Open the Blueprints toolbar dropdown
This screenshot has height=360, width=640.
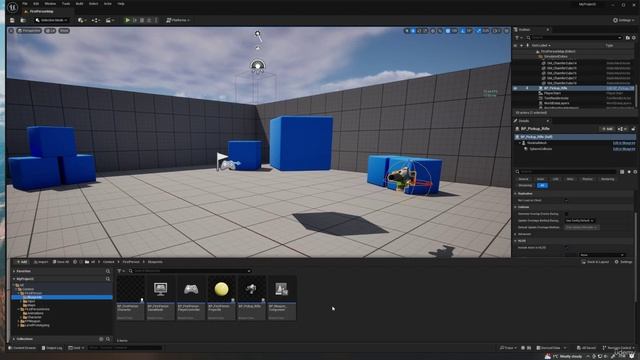96,20
